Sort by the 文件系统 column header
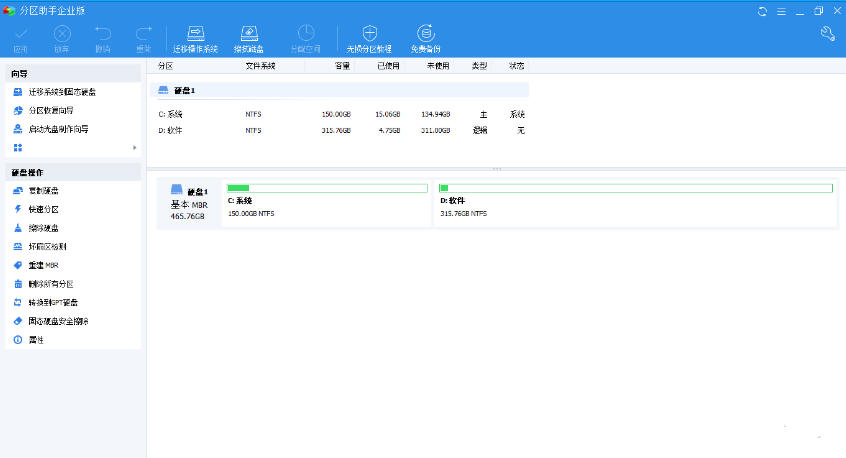This screenshot has width=846, height=458. click(x=260, y=66)
